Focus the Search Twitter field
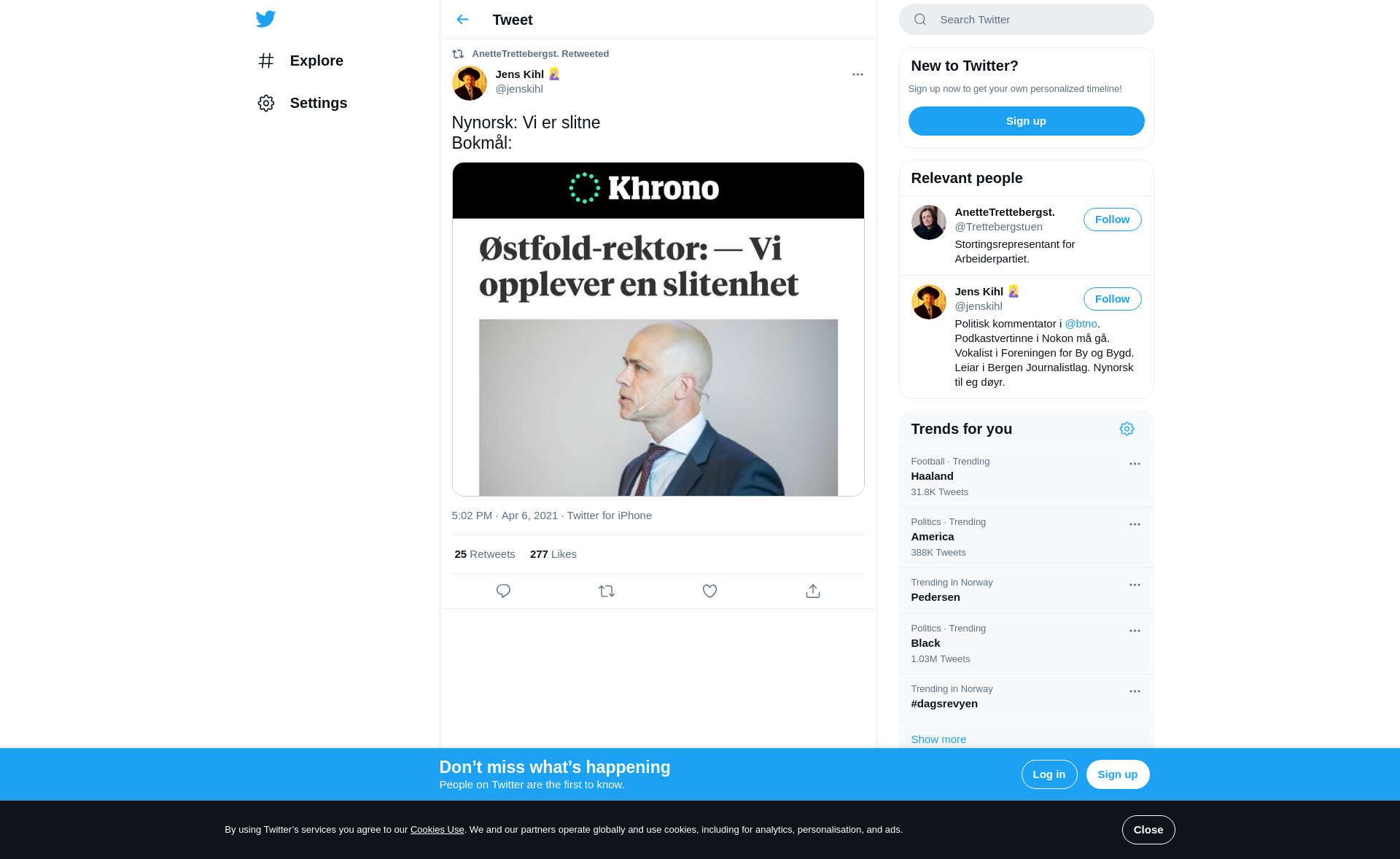The height and width of the screenshot is (859, 1400). pyautogui.click(x=1026, y=20)
